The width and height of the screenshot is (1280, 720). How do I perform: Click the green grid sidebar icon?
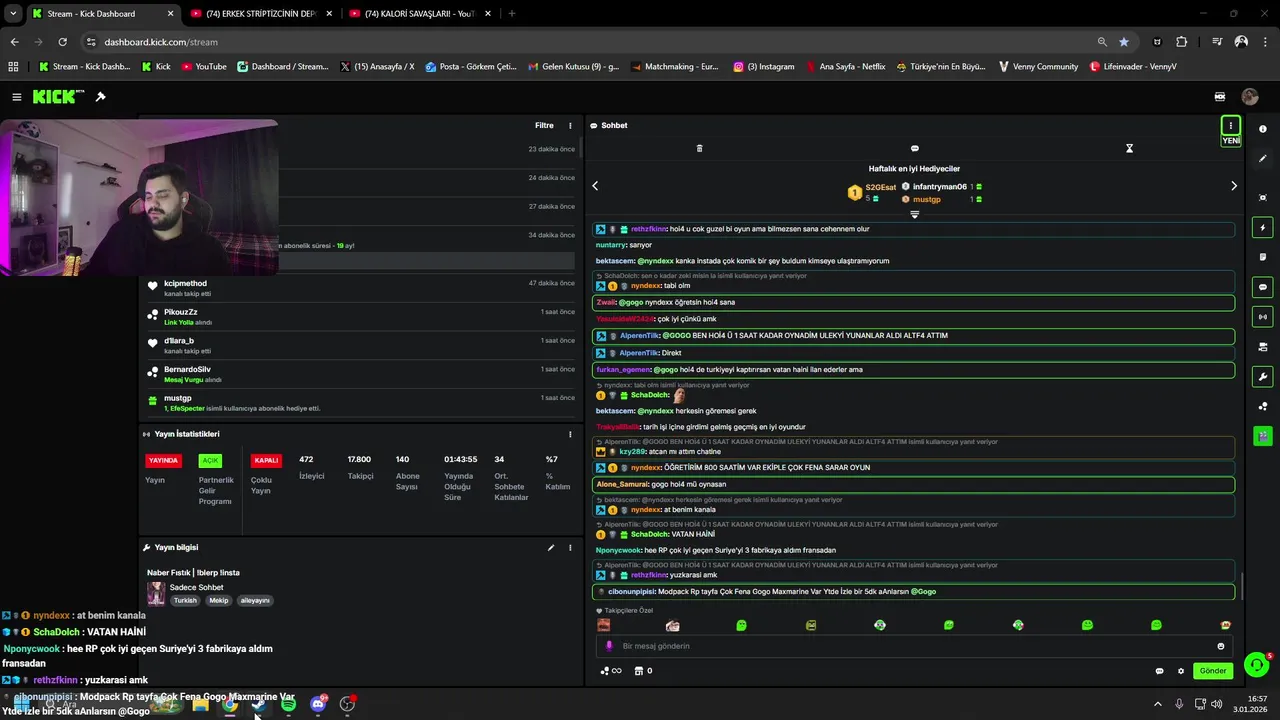point(1263,436)
